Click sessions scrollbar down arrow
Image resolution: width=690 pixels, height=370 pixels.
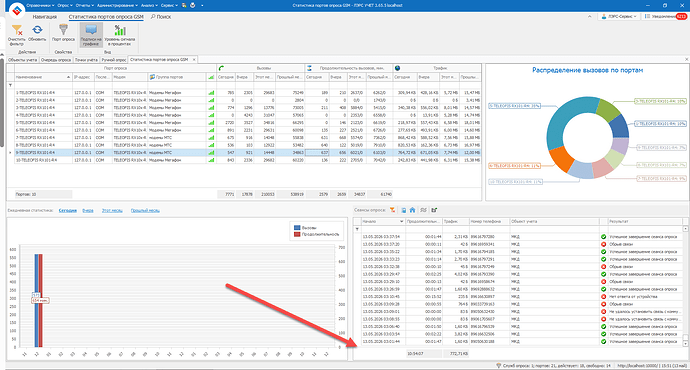(685, 343)
